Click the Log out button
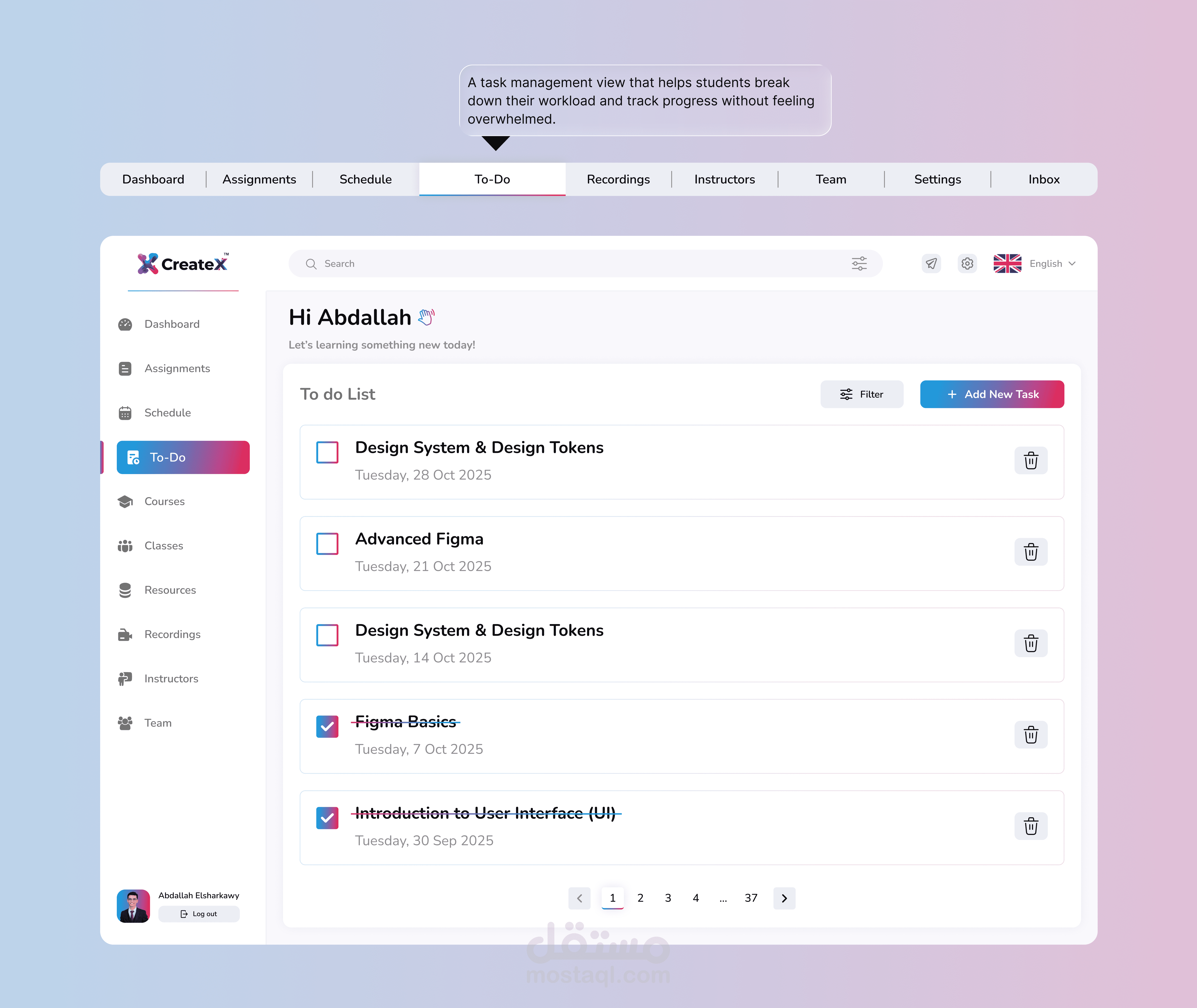 pyautogui.click(x=199, y=914)
